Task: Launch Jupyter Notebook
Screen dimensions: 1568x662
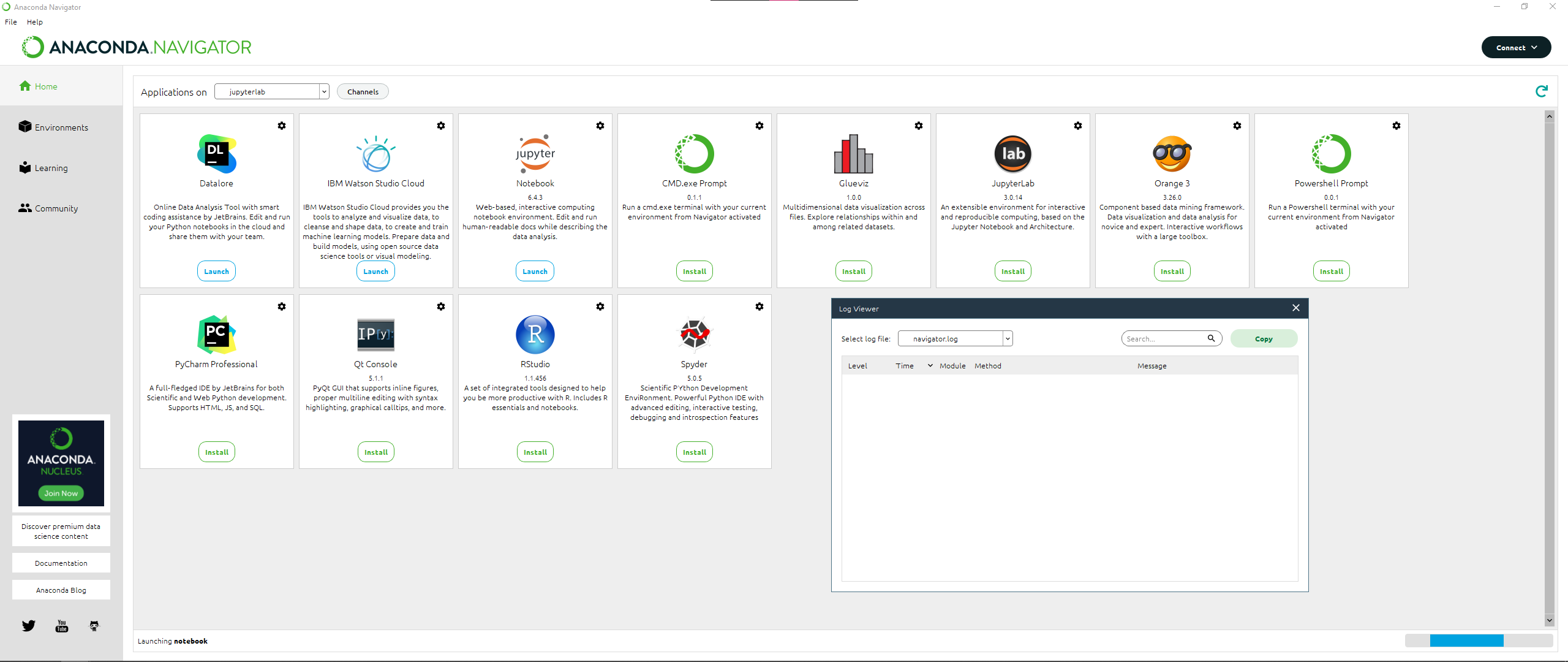Action: click(535, 272)
